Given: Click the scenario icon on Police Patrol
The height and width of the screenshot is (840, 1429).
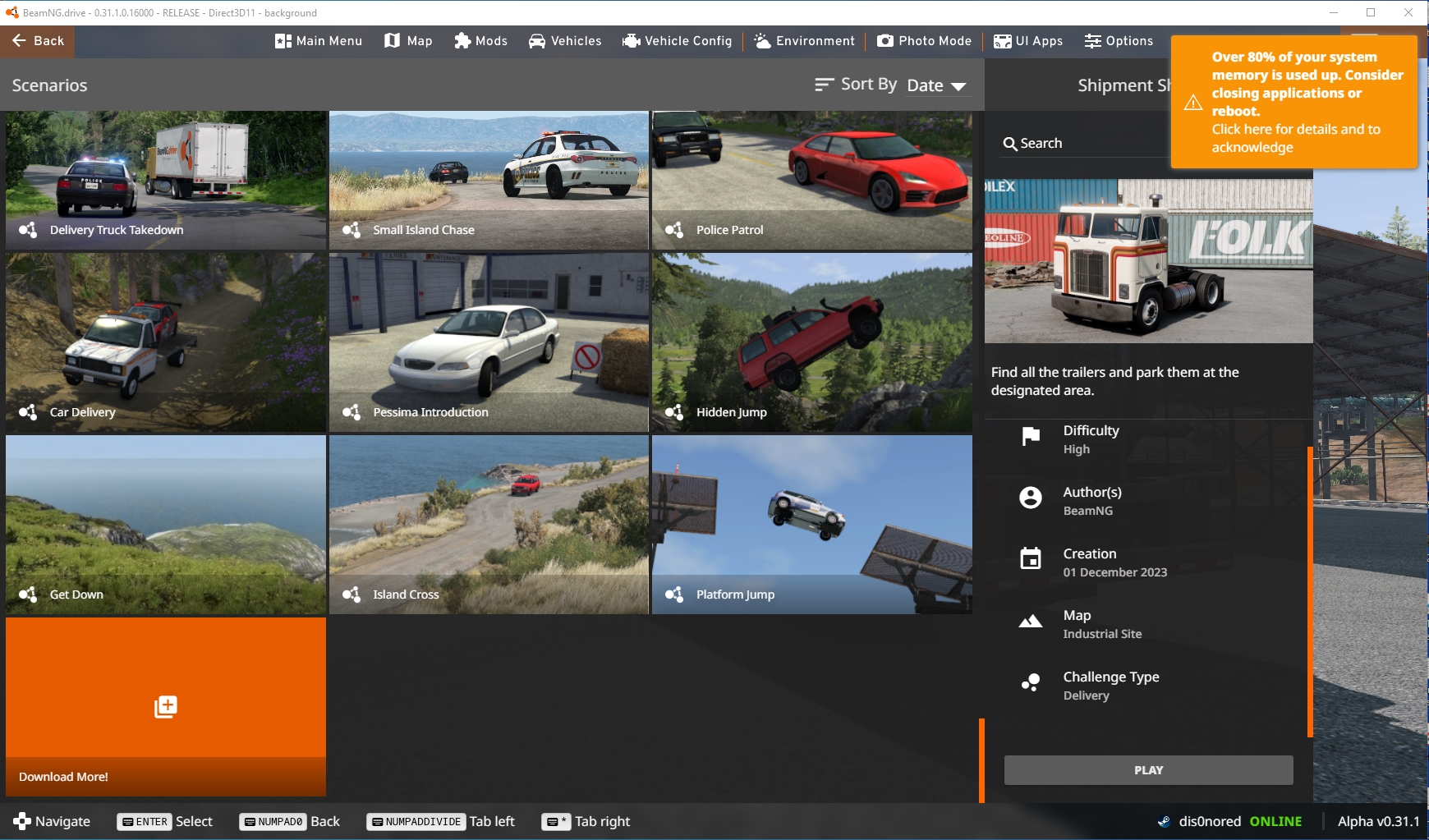Looking at the screenshot, I should click(x=674, y=230).
